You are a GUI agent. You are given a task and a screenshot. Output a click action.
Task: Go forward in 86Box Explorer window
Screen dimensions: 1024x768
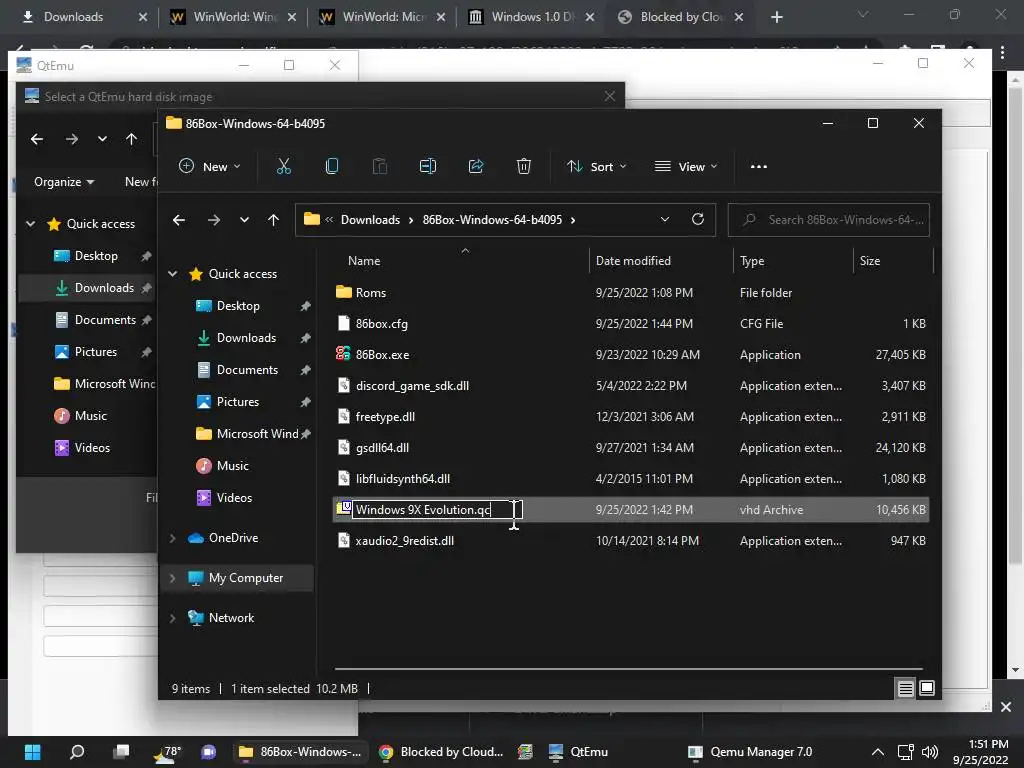click(214, 220)
